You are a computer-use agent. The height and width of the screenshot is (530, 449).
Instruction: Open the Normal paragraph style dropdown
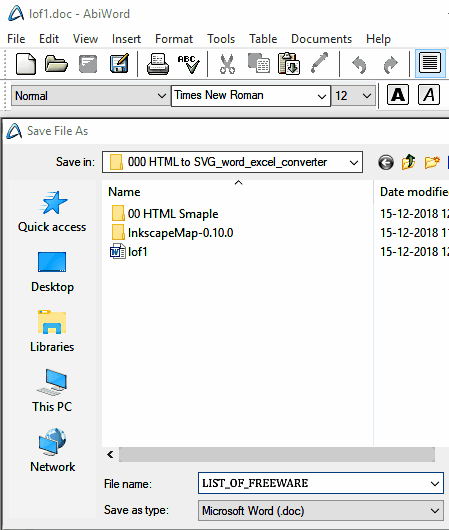pyautogui.click(x=91, y=96)
